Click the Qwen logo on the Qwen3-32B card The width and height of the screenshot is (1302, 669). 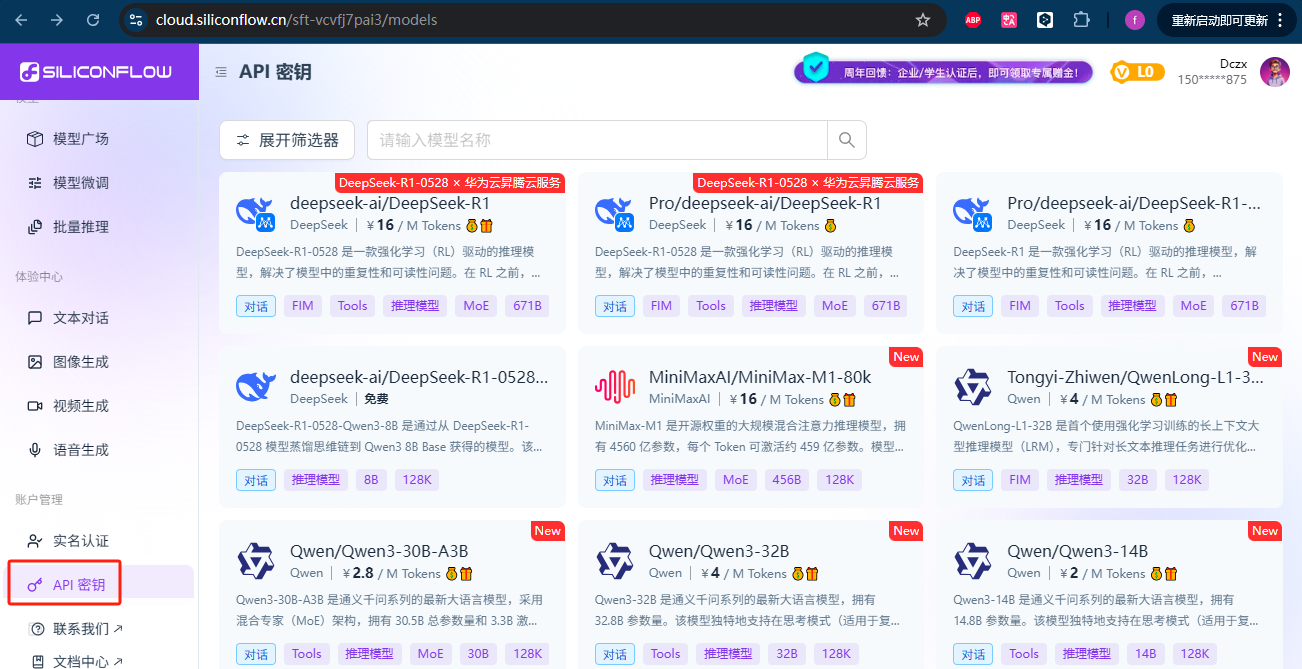[614, 560]
